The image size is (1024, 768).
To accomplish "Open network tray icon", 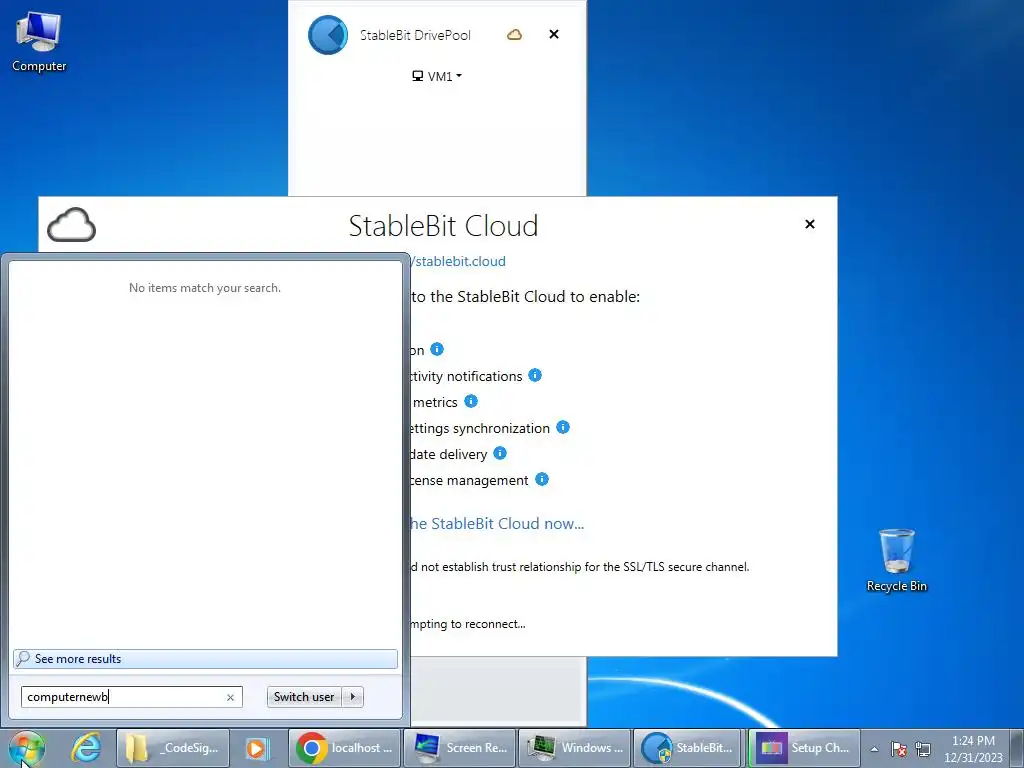I will coord(923,748).
